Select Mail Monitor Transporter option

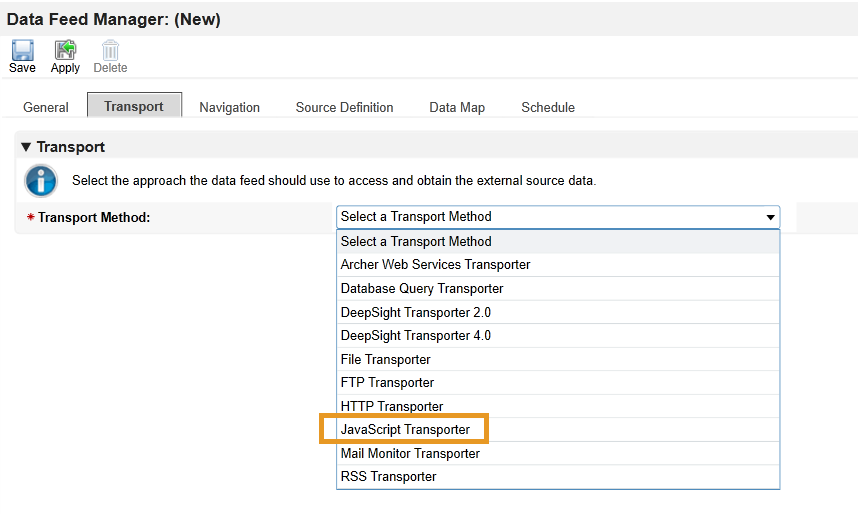pyautogui.click(x=558, y=454)
